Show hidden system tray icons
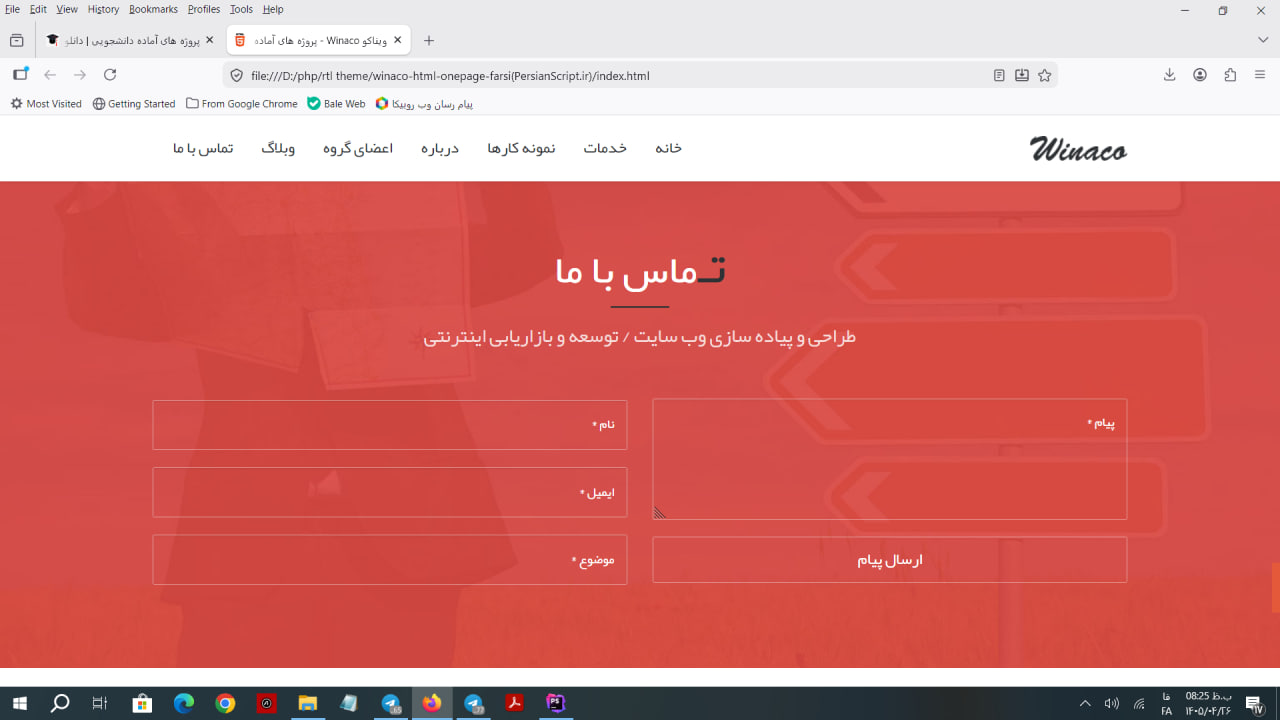 coord(1085,703)
